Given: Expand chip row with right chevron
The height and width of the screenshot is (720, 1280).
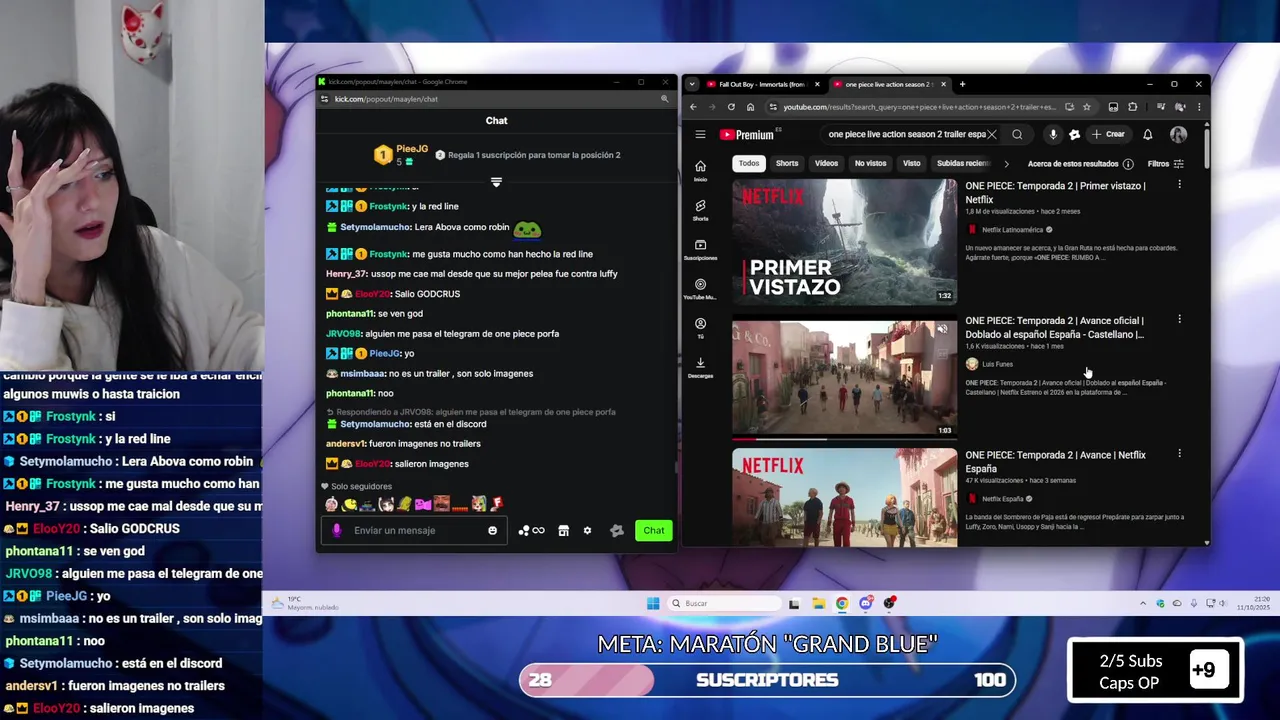Looking at the screenshot, I should click(1006, 164).
